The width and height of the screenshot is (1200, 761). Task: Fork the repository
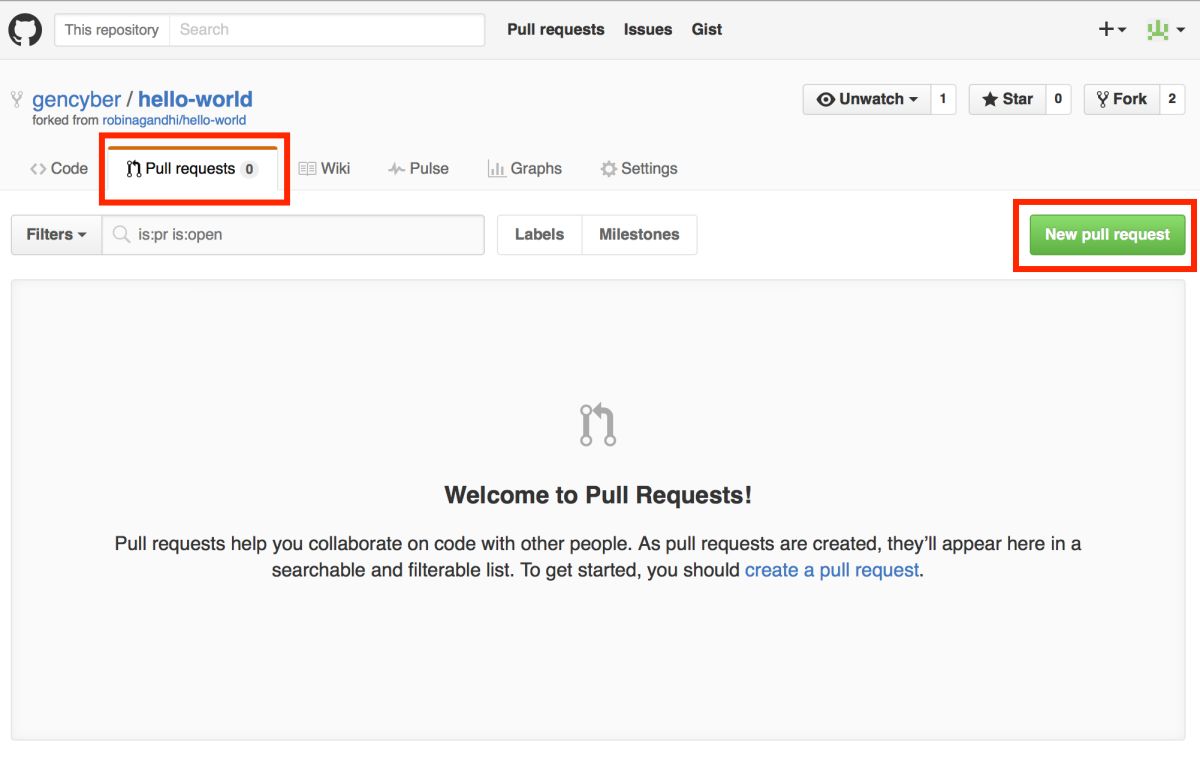point(1121,99)
